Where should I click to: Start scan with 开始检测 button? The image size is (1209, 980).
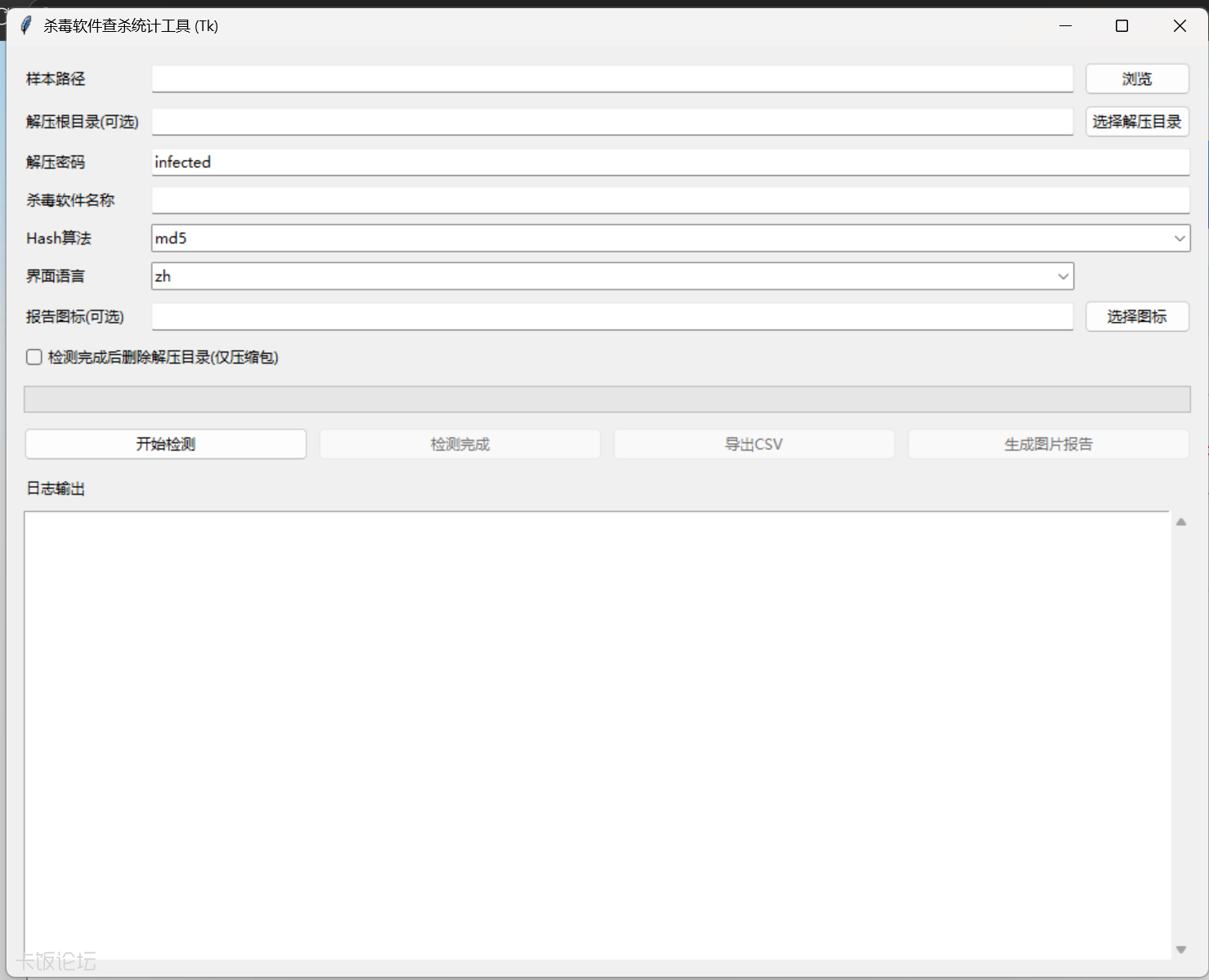coord(166,444)
